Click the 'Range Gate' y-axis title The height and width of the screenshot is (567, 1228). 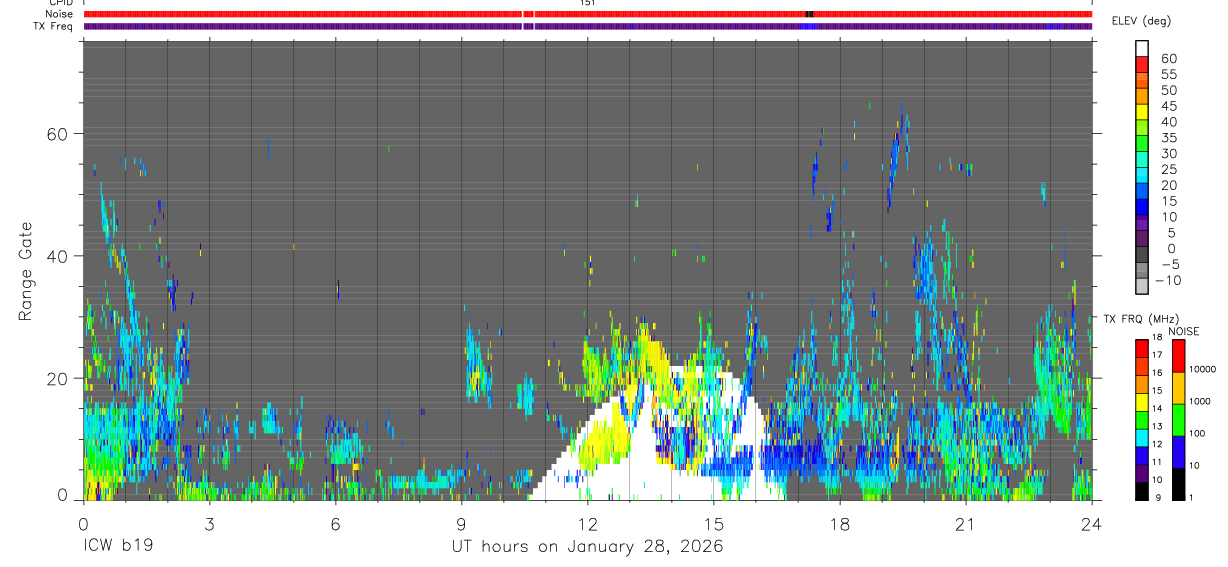[26, 272]
